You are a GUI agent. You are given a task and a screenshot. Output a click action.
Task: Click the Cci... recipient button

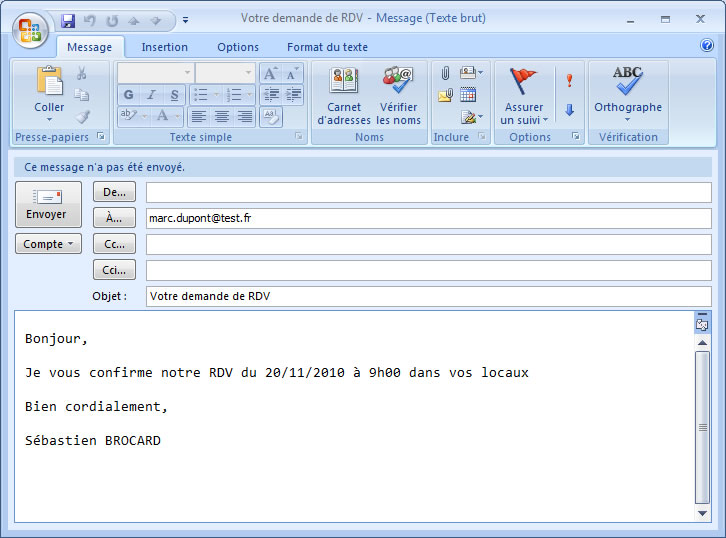click(x=114, y=270)
